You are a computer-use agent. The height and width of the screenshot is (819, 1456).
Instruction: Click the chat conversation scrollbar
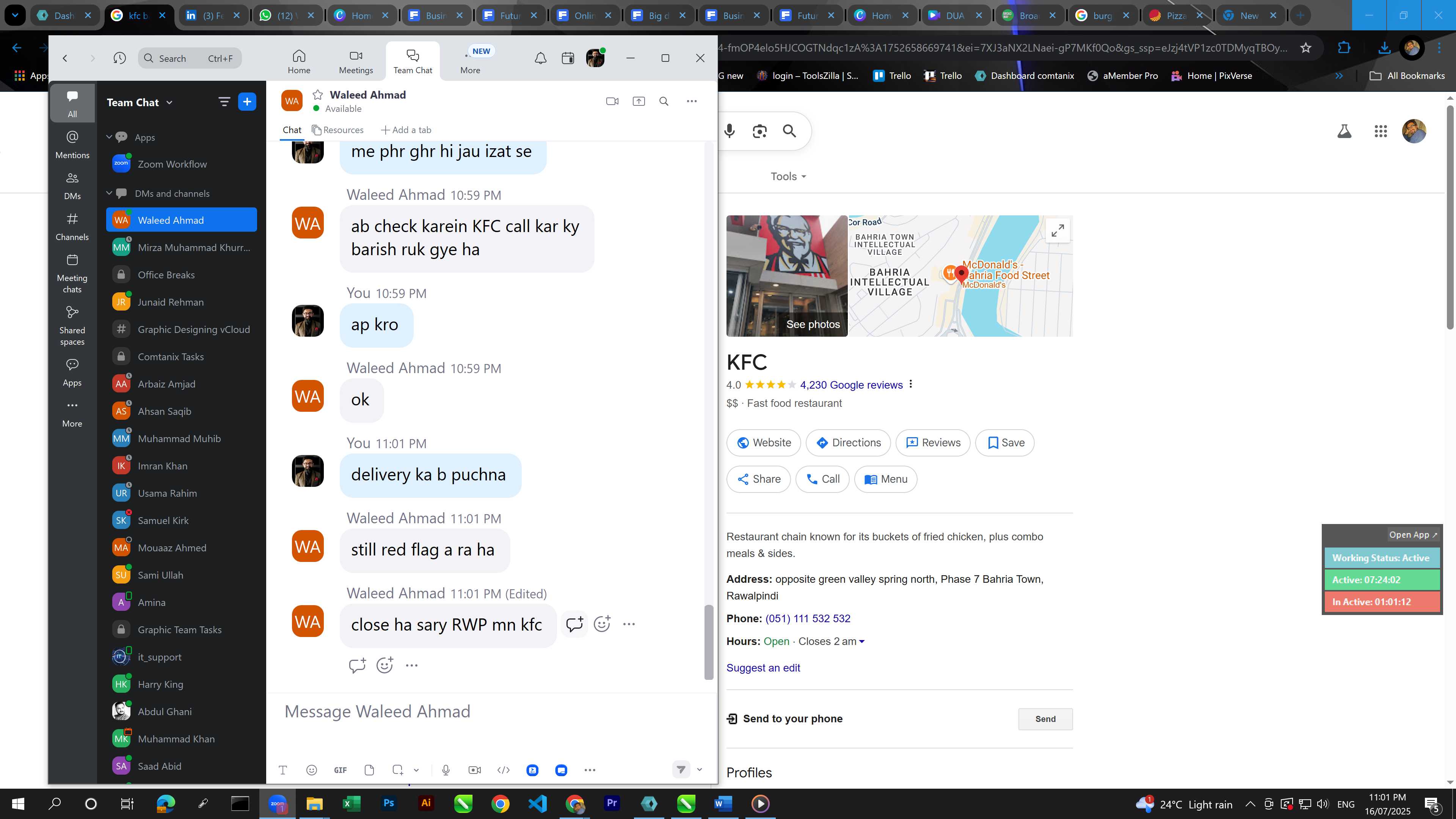pos(708,642)
